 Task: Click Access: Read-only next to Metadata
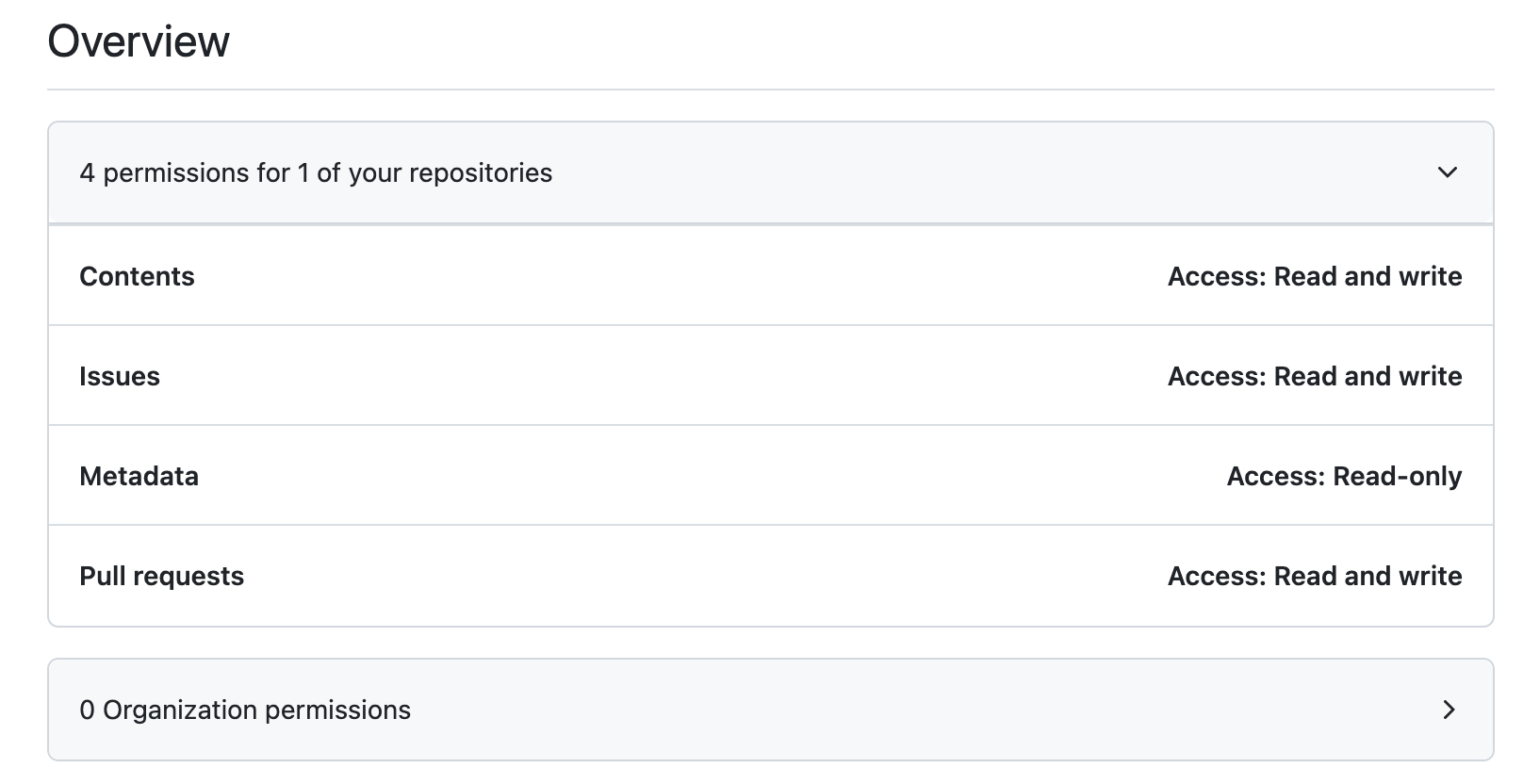pos(1344,476)
